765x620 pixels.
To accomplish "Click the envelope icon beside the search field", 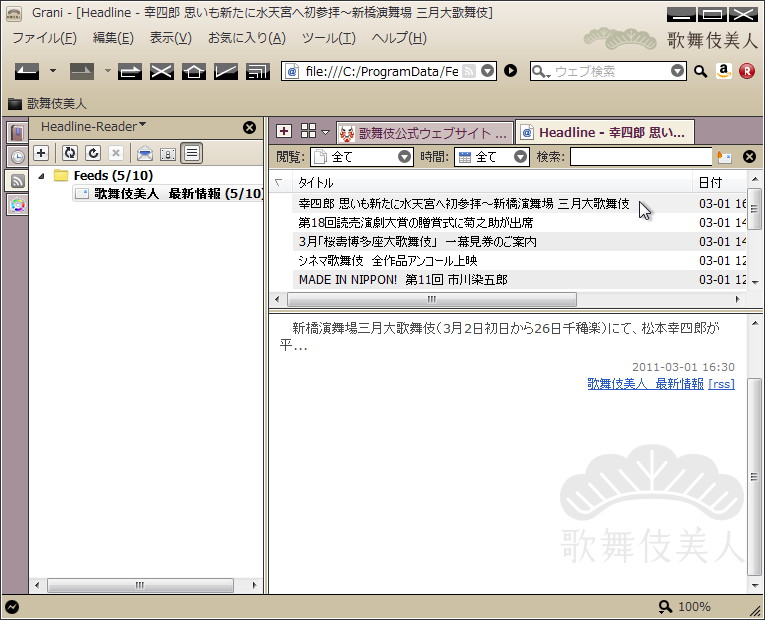I will [725, 157].
